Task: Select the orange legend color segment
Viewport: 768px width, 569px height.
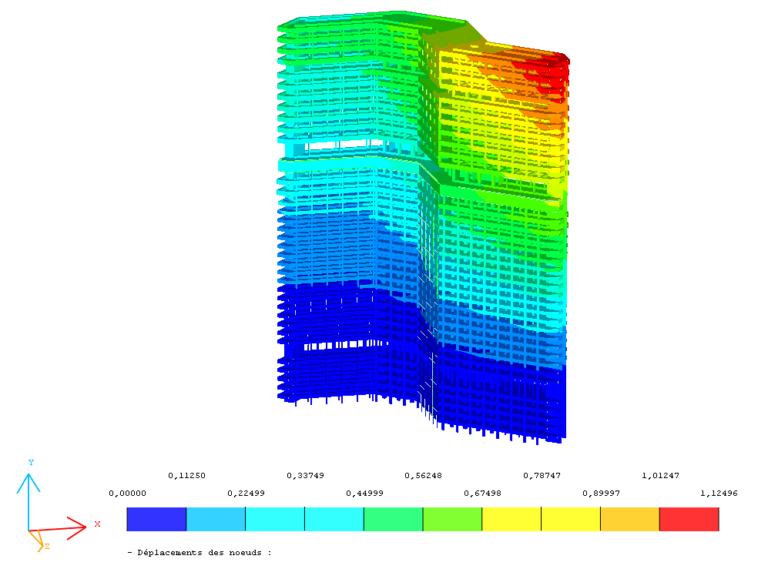Action: tap(630, 519)
